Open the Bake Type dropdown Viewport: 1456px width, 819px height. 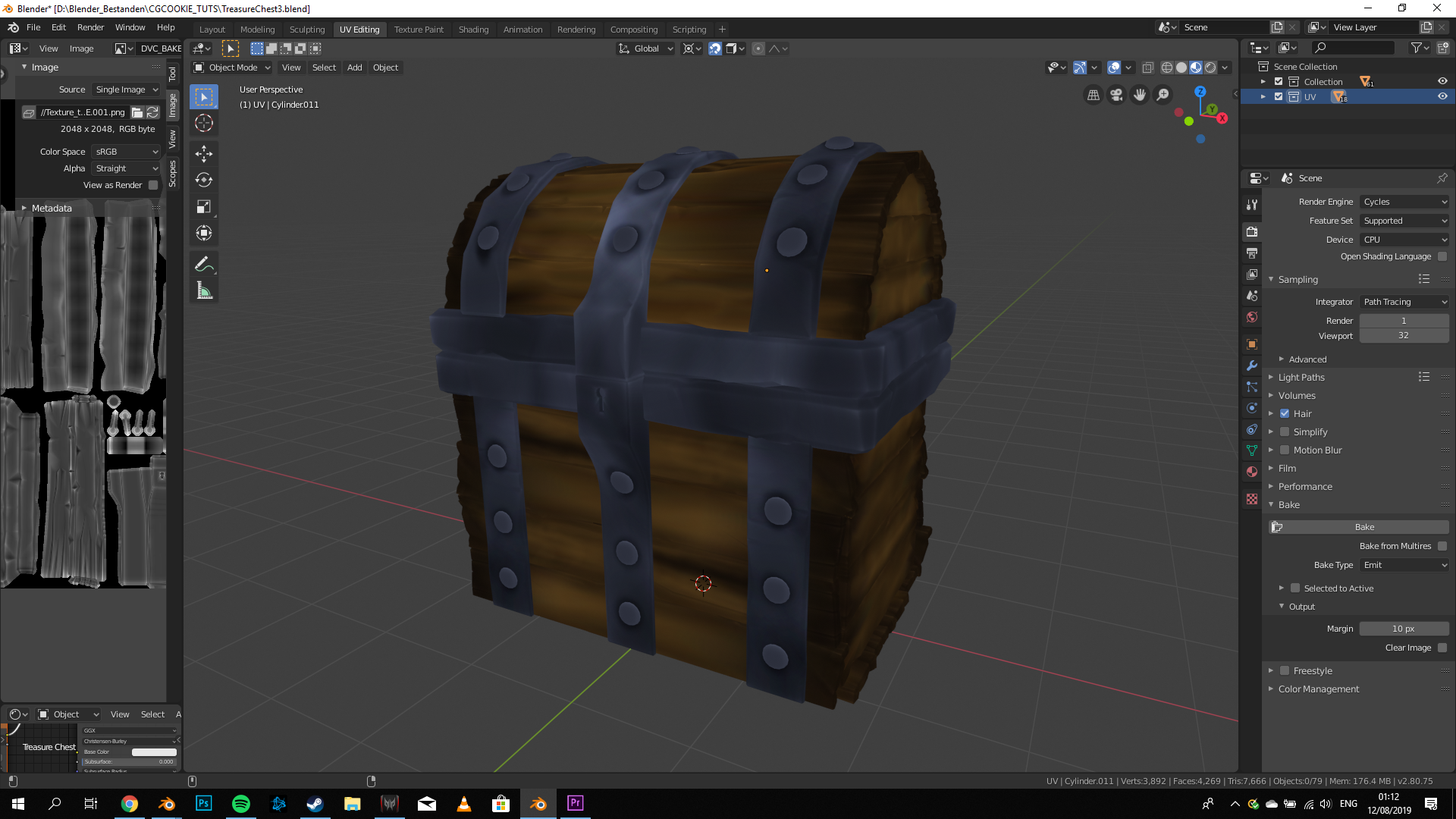pyautogui.click(x=1404, y=565)
